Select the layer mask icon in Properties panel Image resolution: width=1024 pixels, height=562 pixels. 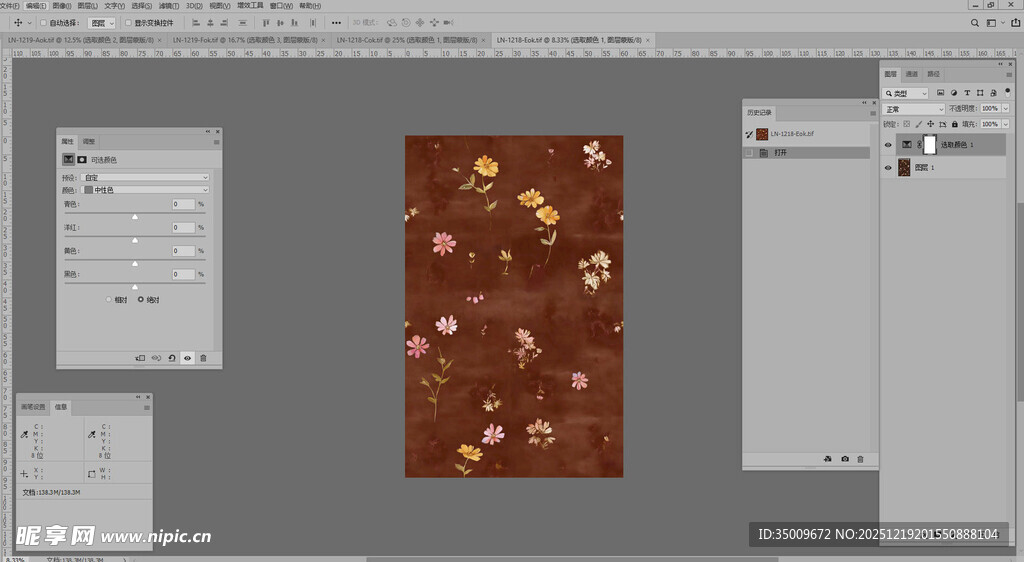point(82,159)
